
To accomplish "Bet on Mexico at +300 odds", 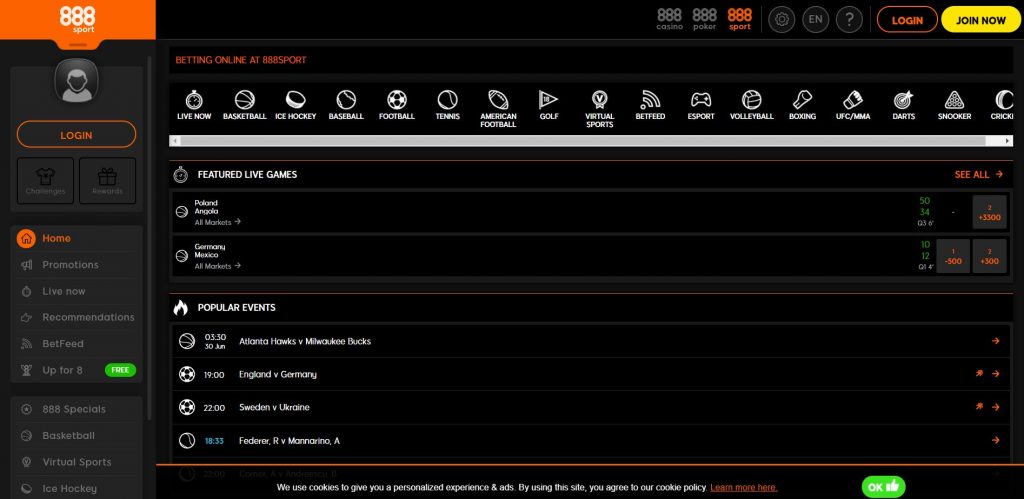I will (989, 256).
